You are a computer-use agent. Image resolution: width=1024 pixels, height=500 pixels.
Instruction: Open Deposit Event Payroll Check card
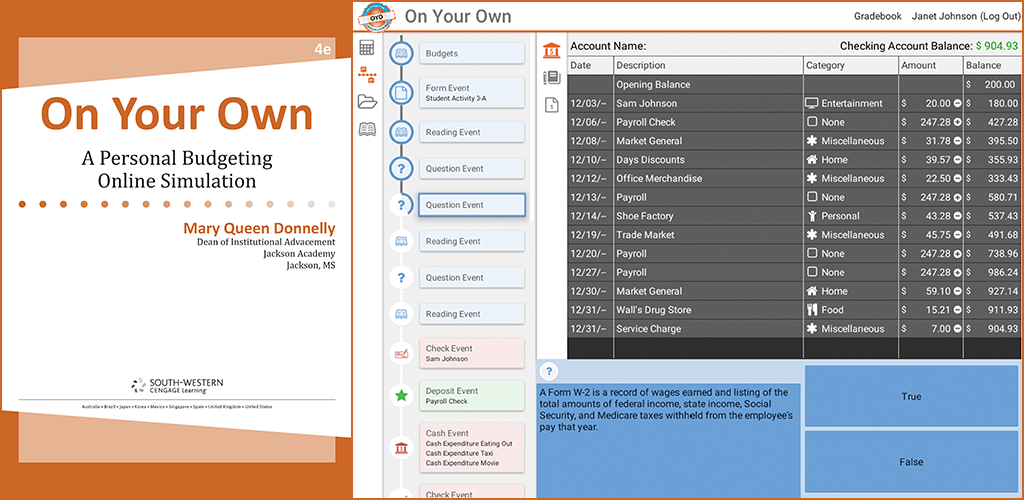click(x=472, y=396)
